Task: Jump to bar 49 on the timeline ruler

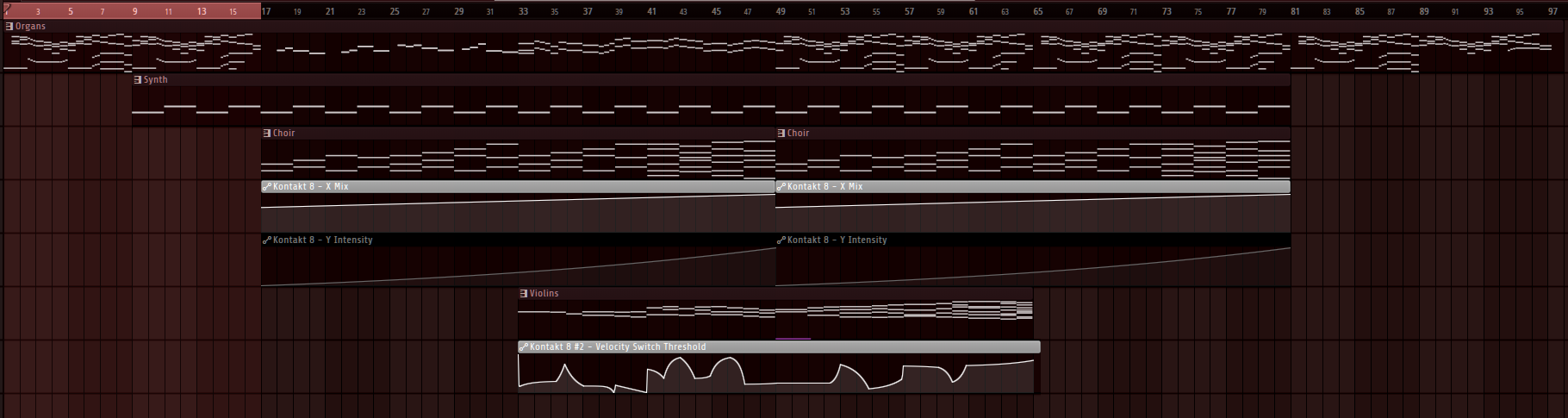Action: point(781,11)
